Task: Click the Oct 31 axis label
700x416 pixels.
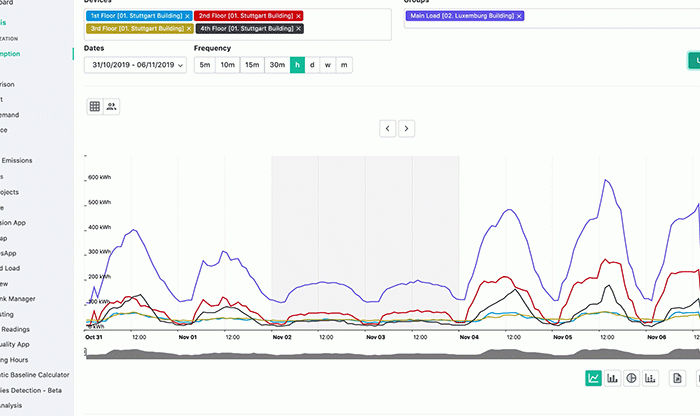Action: 94,337
